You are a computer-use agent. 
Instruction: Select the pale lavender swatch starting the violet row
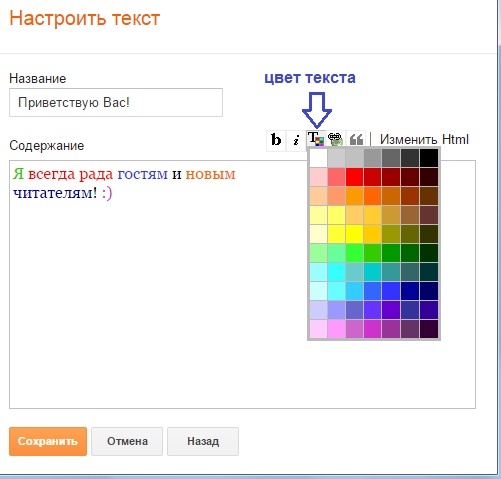(x=318, y=310)
